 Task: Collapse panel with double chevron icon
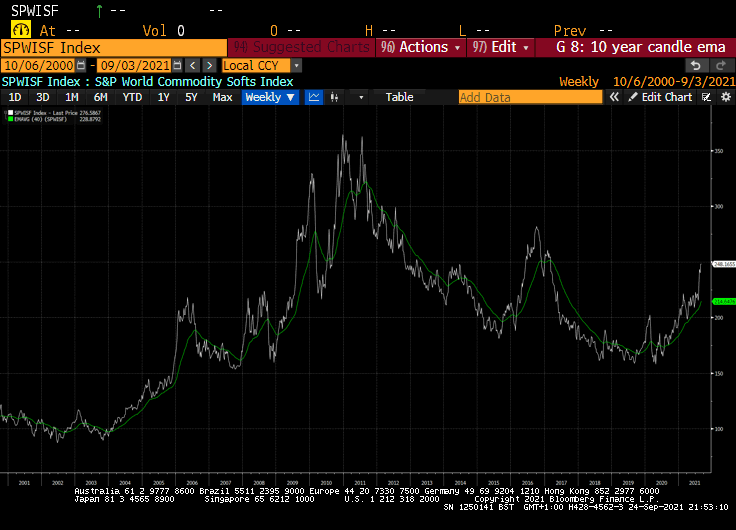click(615, 97)
